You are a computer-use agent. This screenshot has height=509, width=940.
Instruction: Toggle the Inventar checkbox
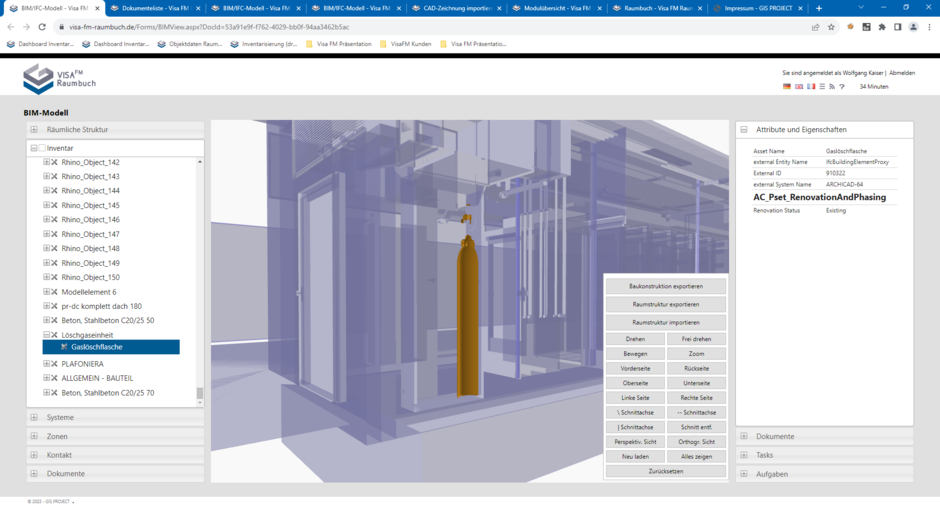[x=43, y=148]
